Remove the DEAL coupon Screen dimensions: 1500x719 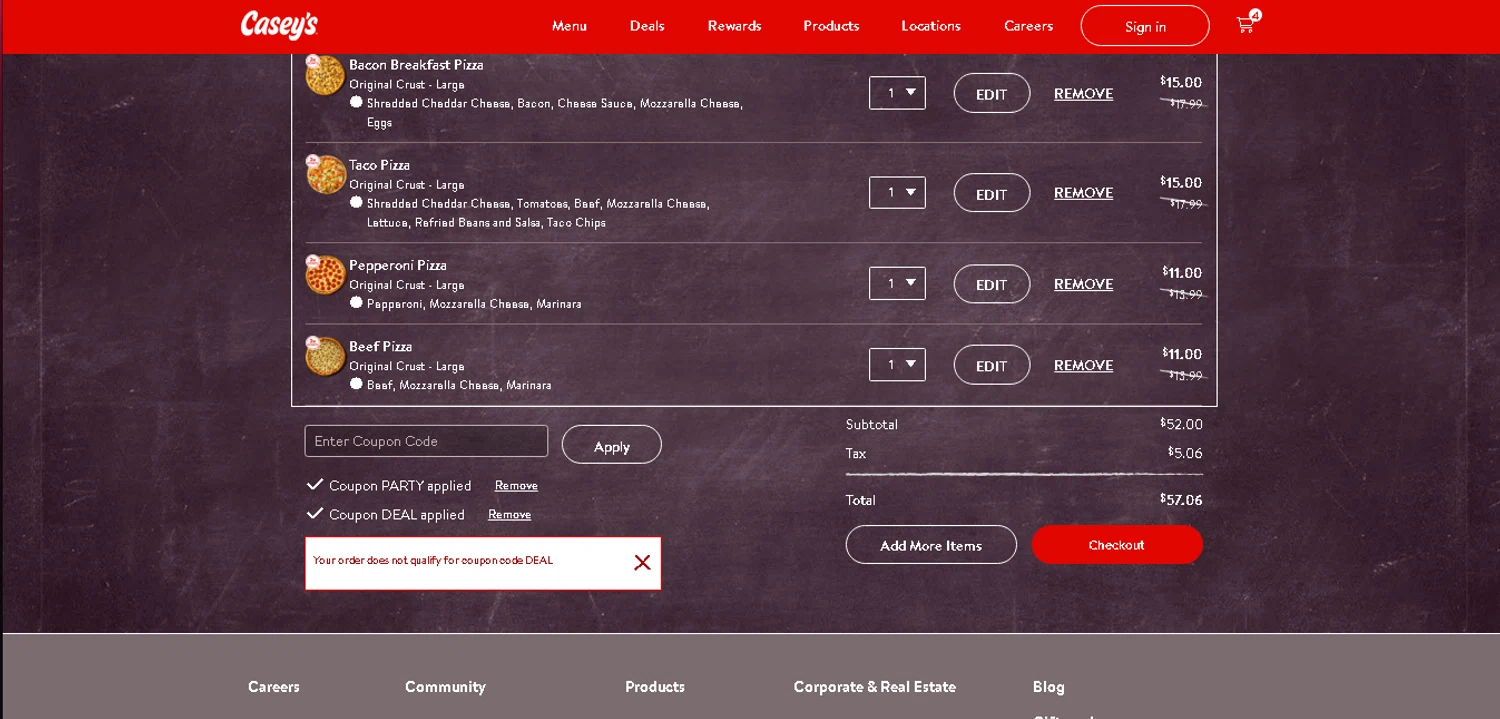[x=509, y=514]
